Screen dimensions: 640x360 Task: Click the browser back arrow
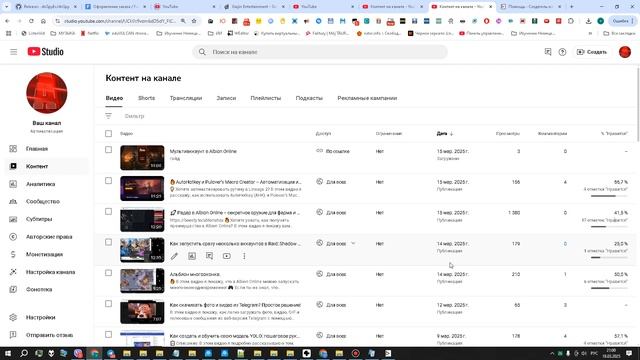(x=7, y=21)
